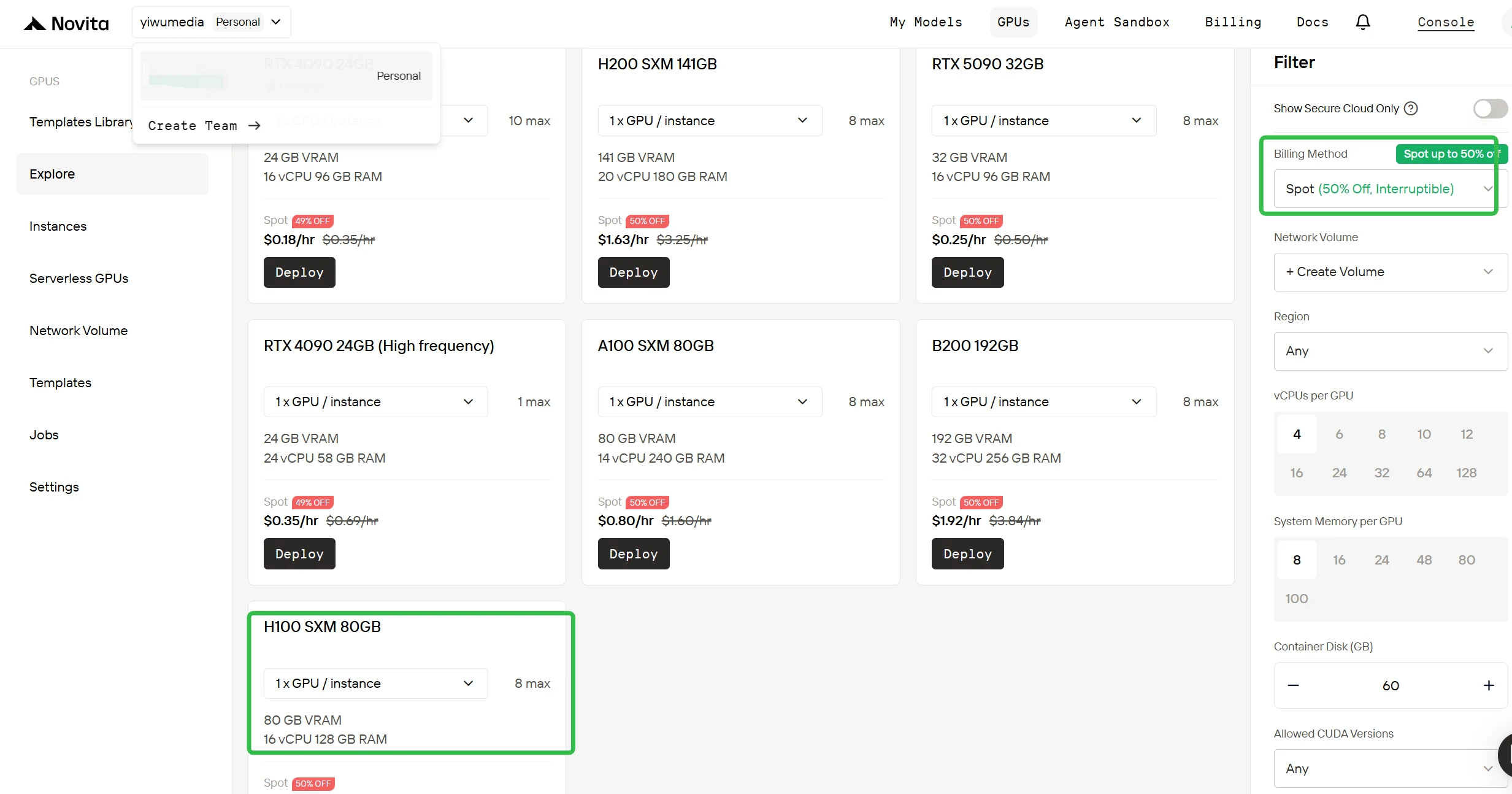
Task: Click the Spot up to 50% off badge
Action: point(1451,154)
